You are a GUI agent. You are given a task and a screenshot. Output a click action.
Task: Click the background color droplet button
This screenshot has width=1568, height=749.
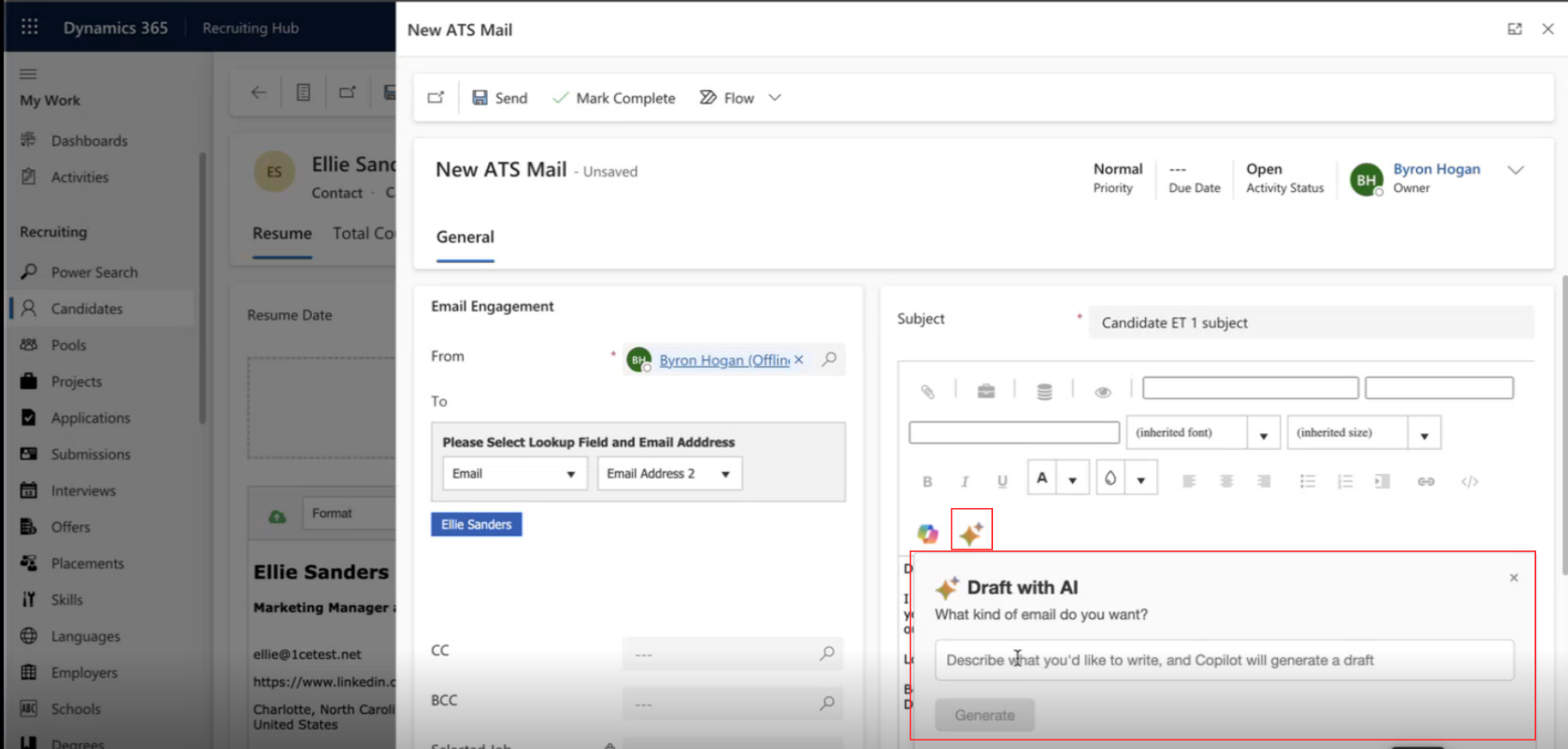coord(1111,479)
